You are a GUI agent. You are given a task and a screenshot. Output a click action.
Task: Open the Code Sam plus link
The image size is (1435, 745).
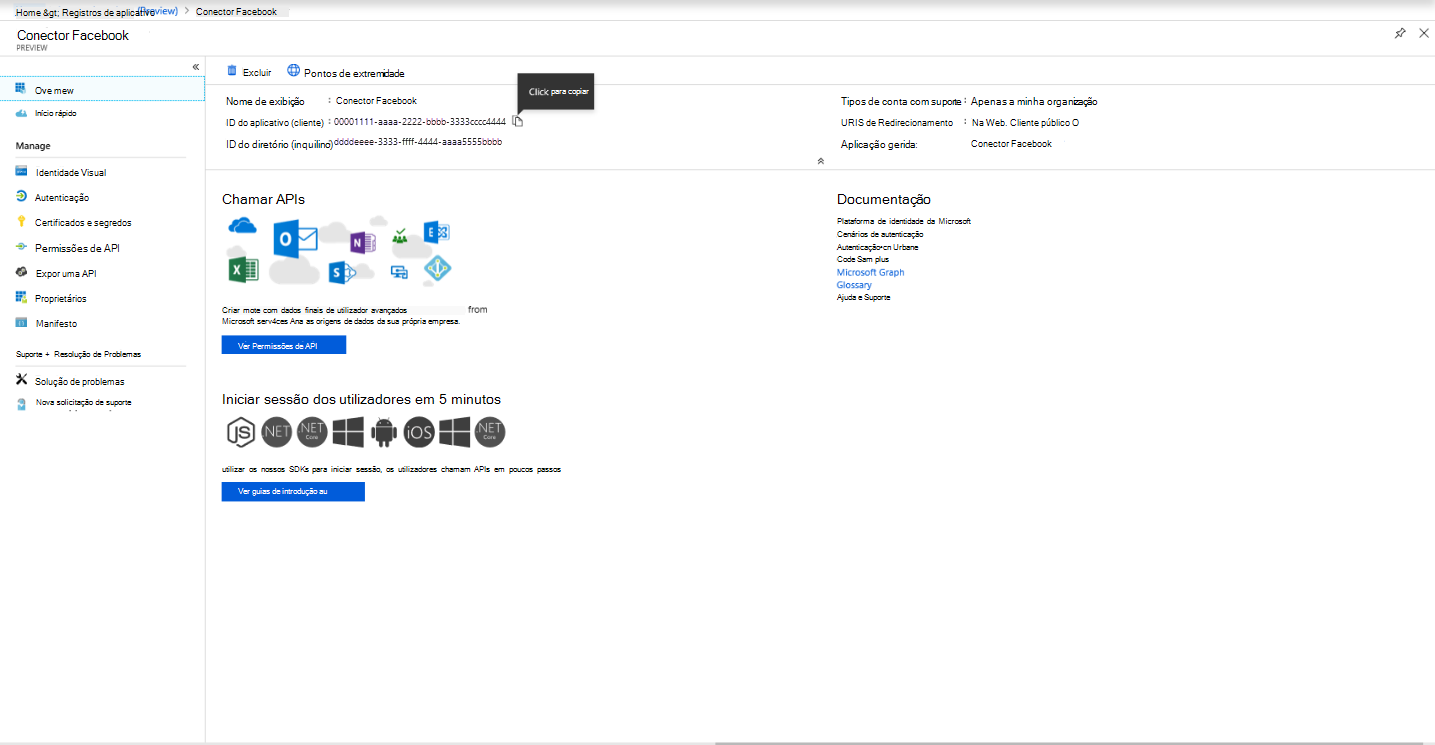(863, 259)
